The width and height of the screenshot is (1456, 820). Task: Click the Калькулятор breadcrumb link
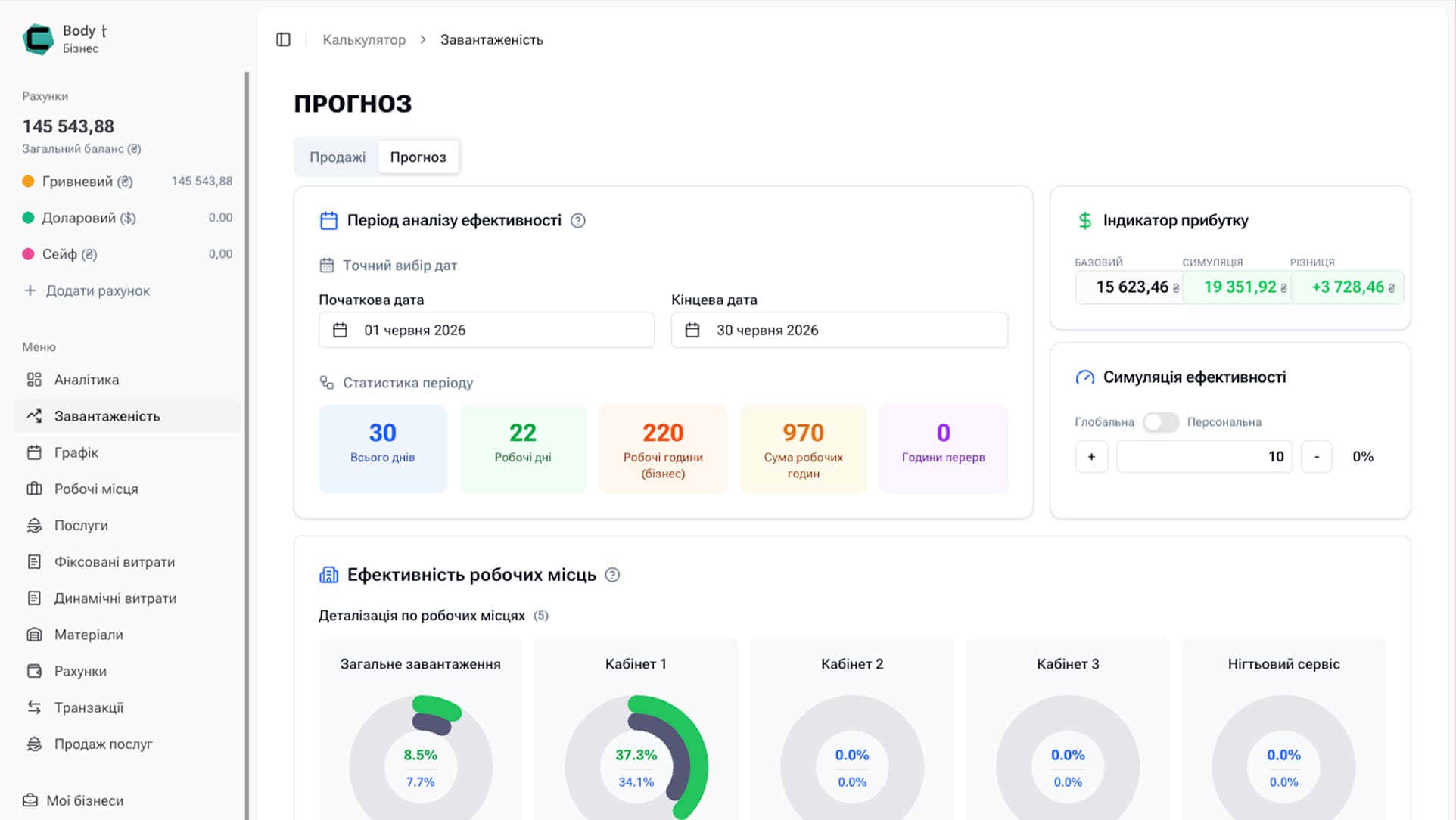click(x=364, y=39)
